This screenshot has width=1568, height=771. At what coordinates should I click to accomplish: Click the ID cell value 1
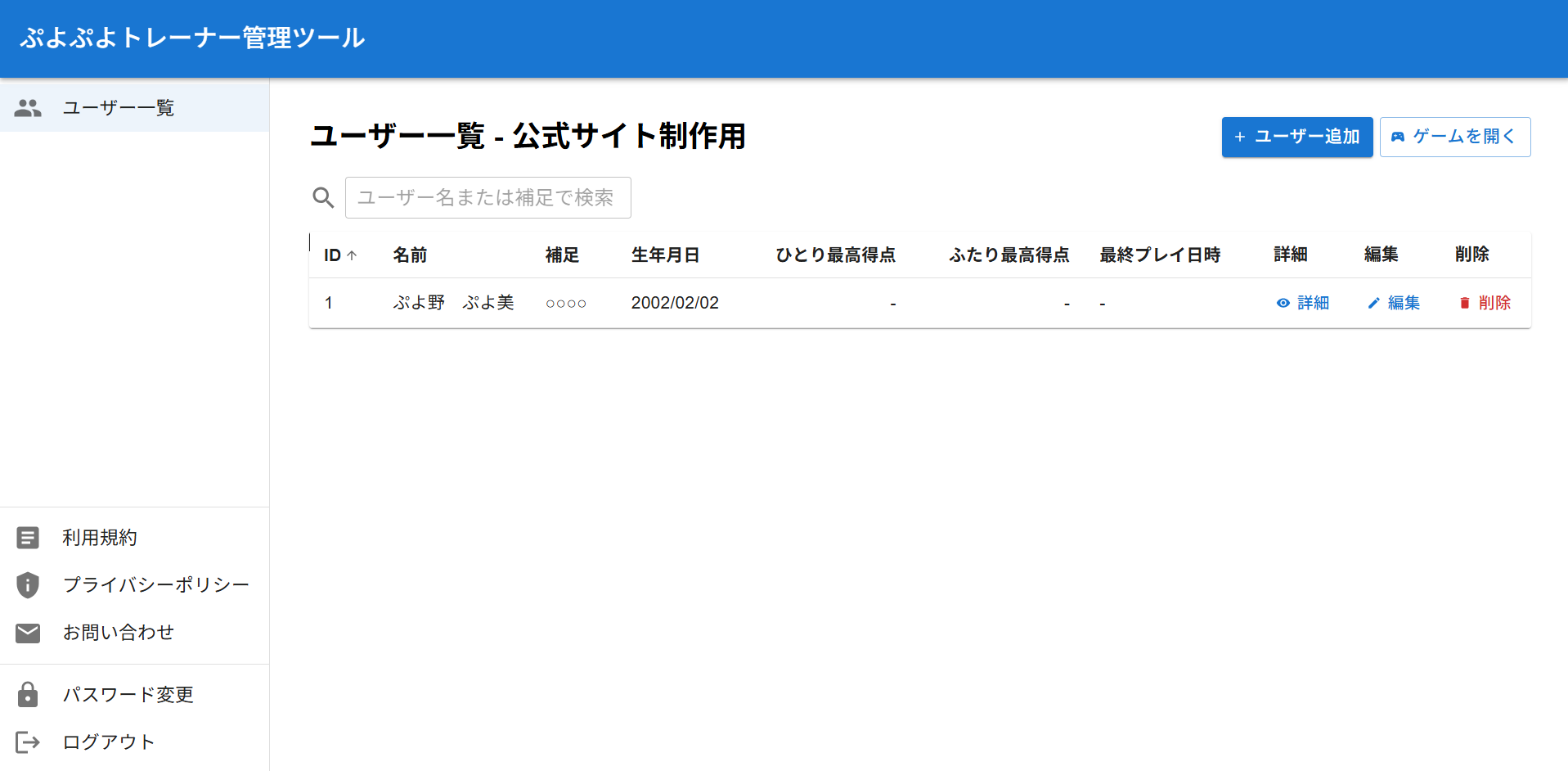[x=329, y=303]
